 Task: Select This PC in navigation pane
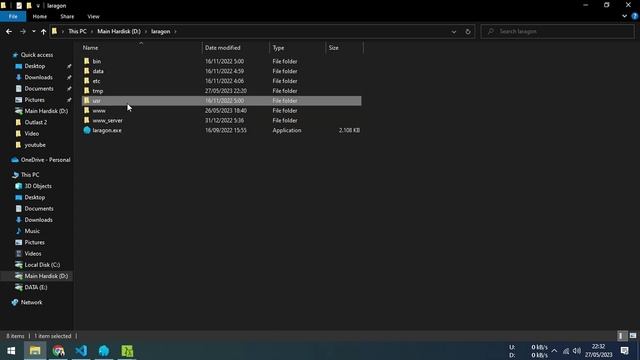(30, 175)
